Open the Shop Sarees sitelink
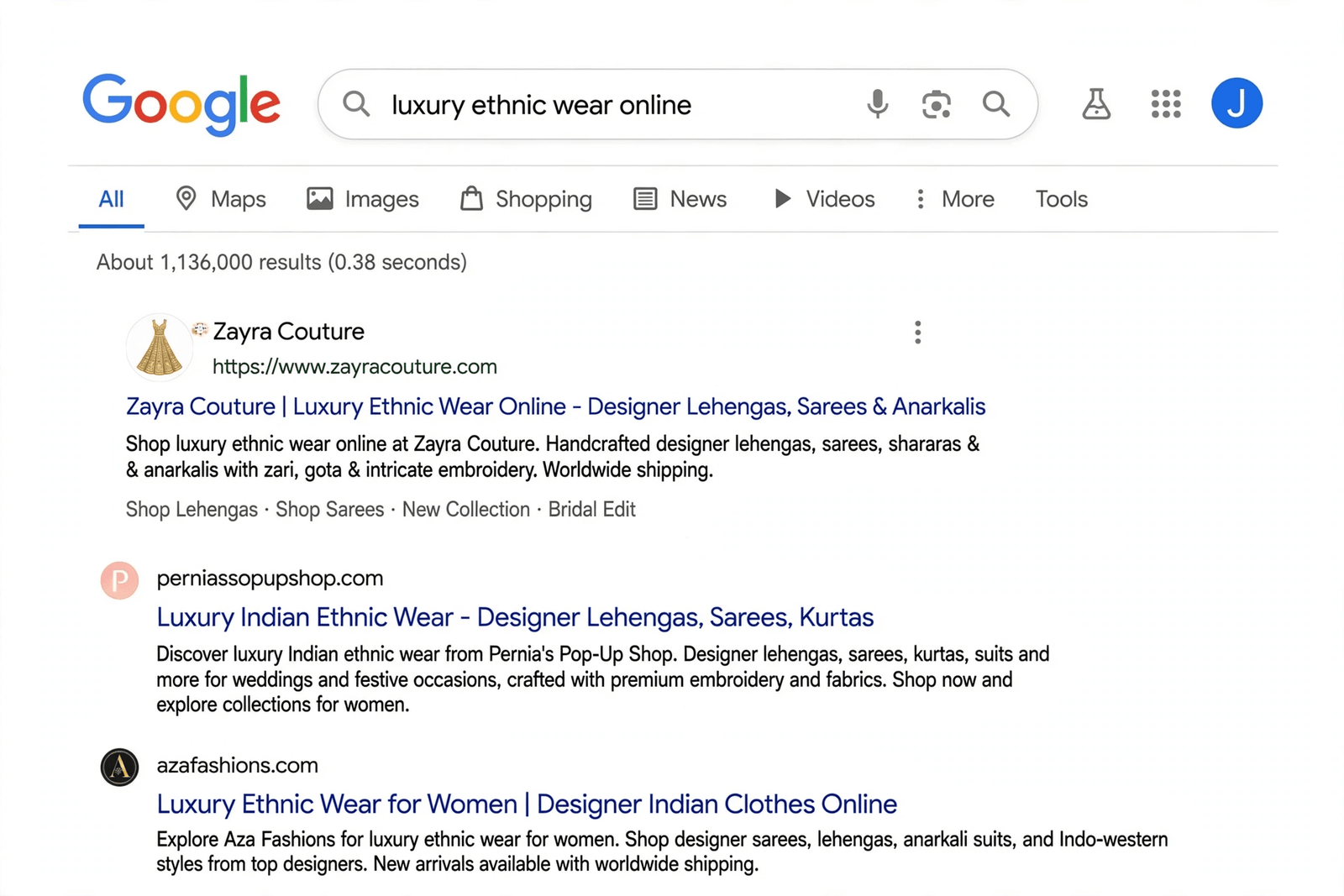The image size is (1344, 896). 330,510
